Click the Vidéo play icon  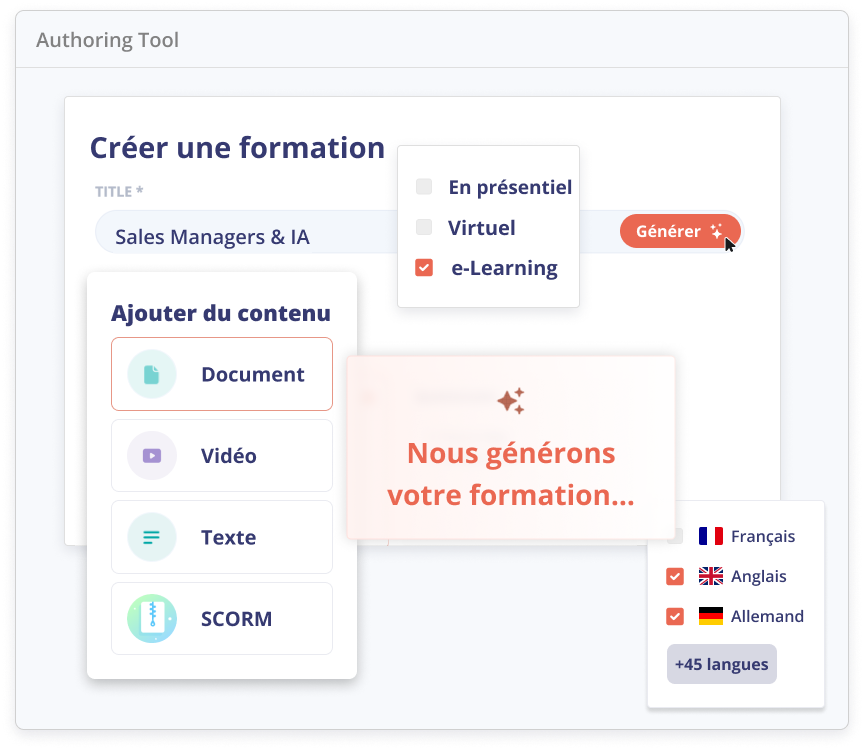[x=152, y=456]
